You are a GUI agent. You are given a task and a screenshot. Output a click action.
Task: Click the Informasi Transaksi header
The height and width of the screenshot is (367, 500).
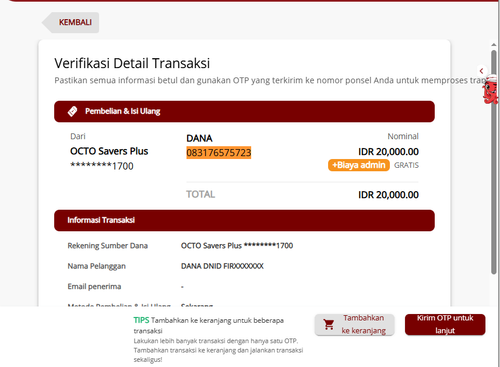[244, 220]
